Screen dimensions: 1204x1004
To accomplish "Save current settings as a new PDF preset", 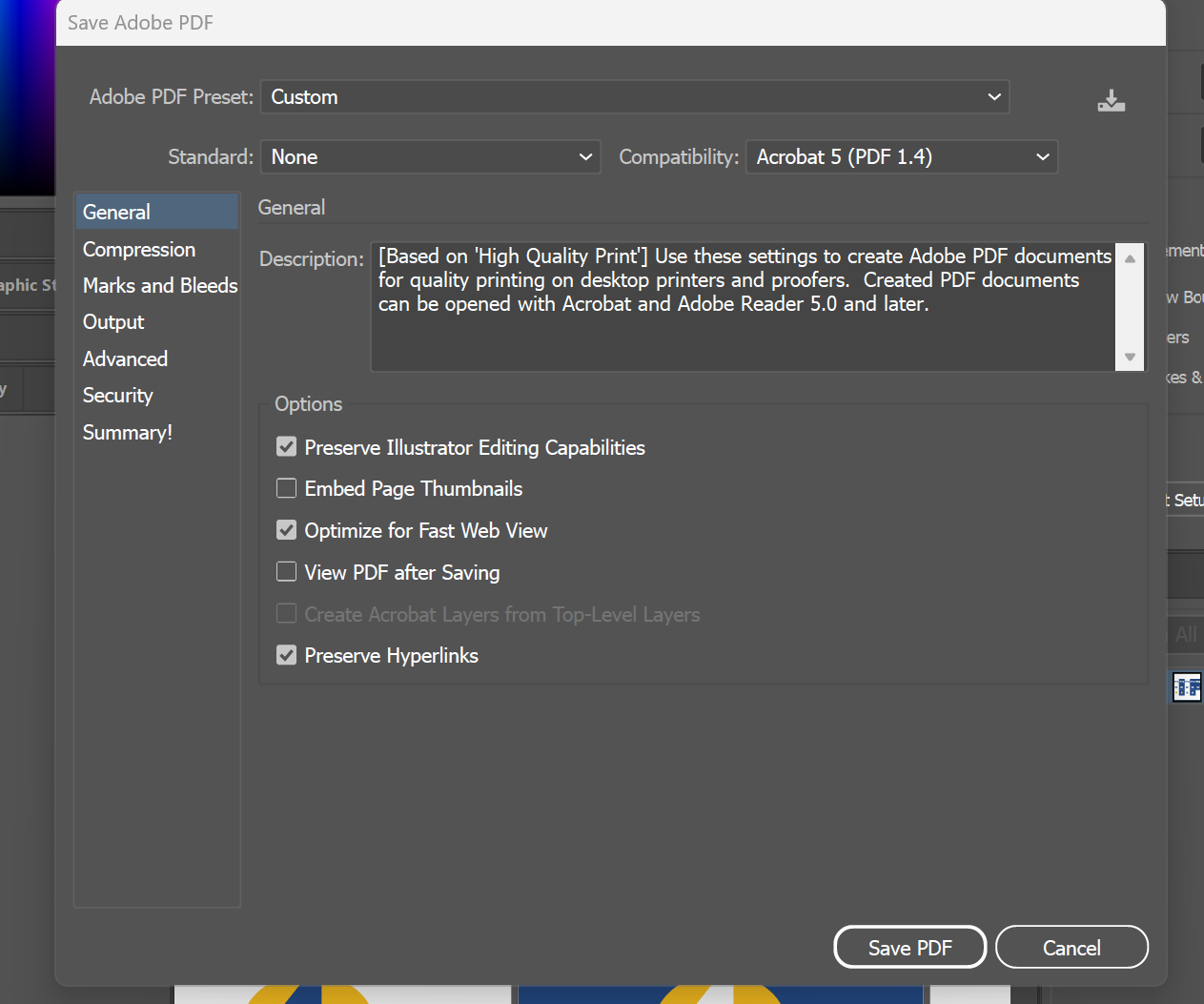I will point(1111,99).
